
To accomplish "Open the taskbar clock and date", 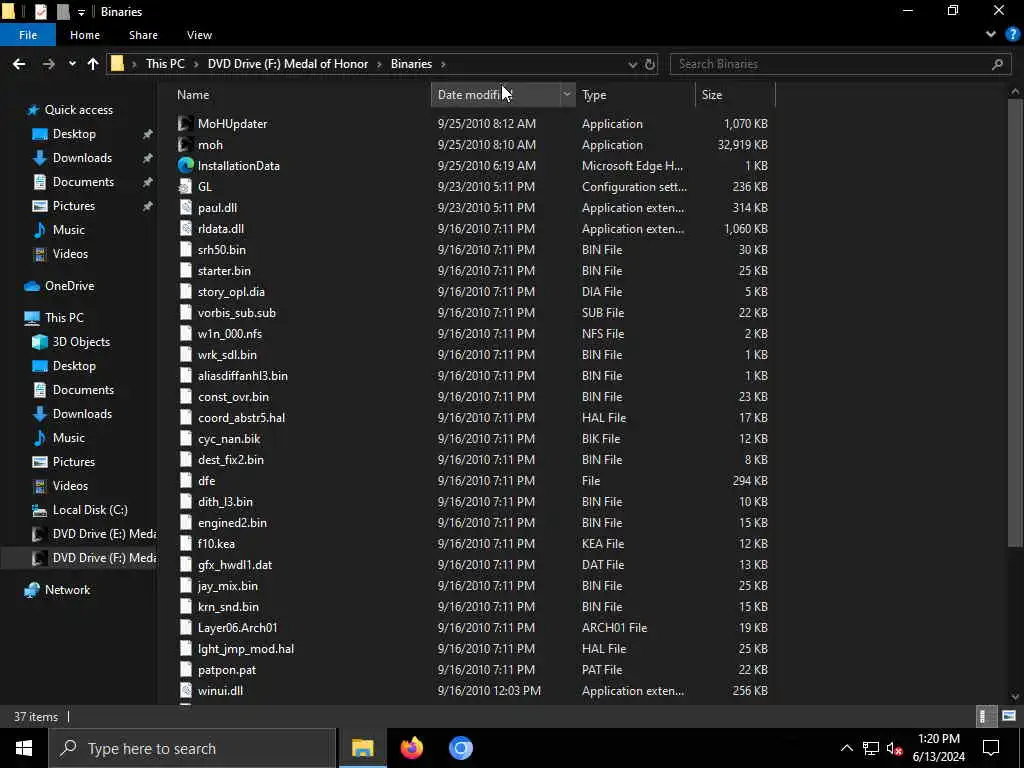I will point(938,748).
